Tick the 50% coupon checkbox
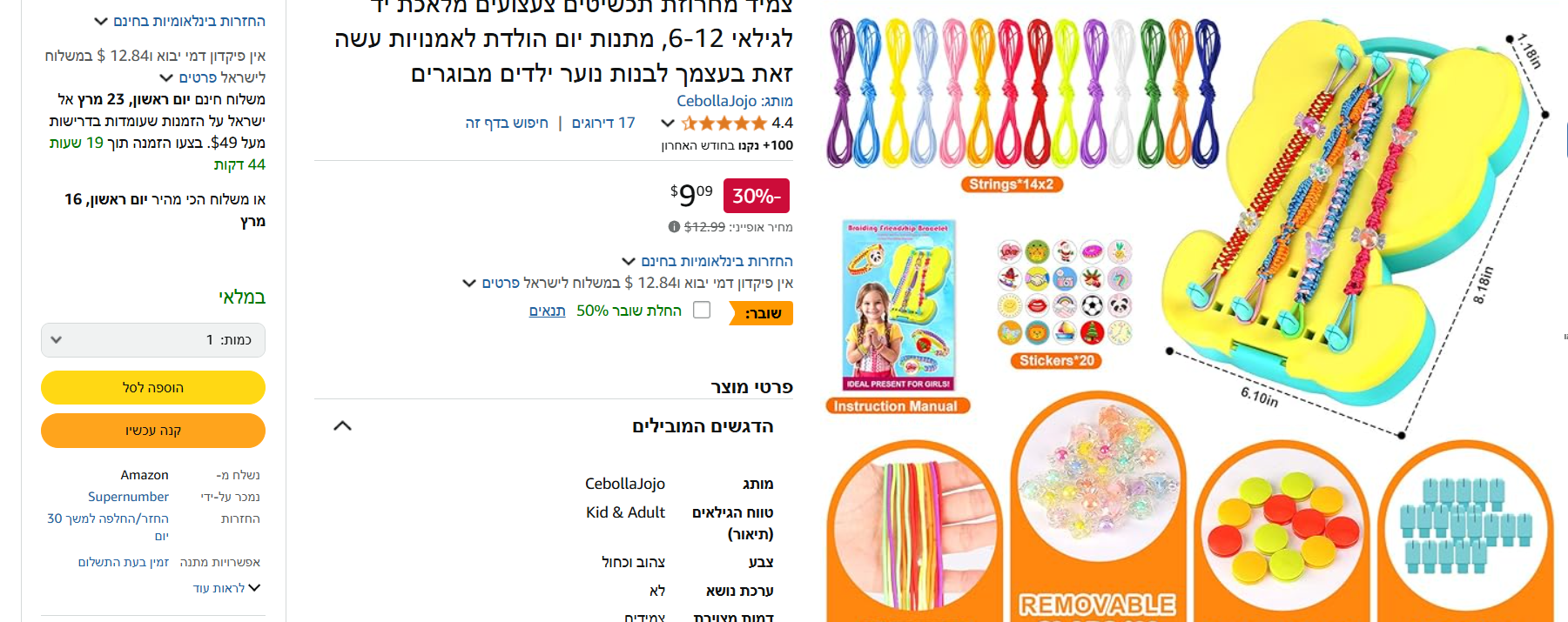The width and height of the screenshot is (1568, 622). coord(702,310)
